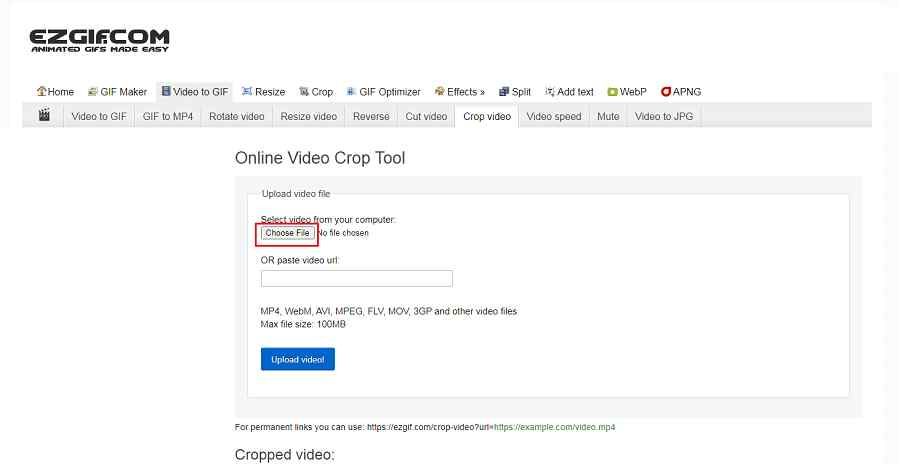The height and width of the screenshot is (467, 900).
Task: Select the Crop video tab
Action: (x=487, y=116)
